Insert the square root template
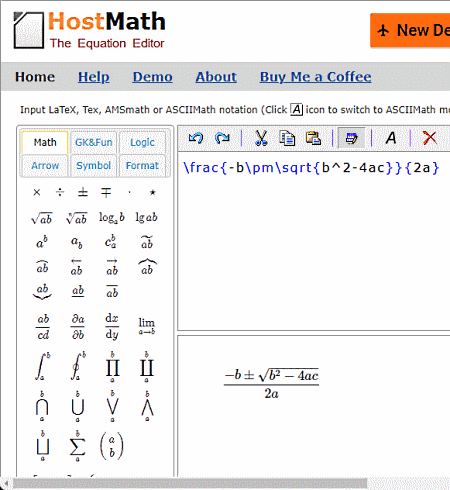The image size is (450, 490). click(x=41, y=218)
